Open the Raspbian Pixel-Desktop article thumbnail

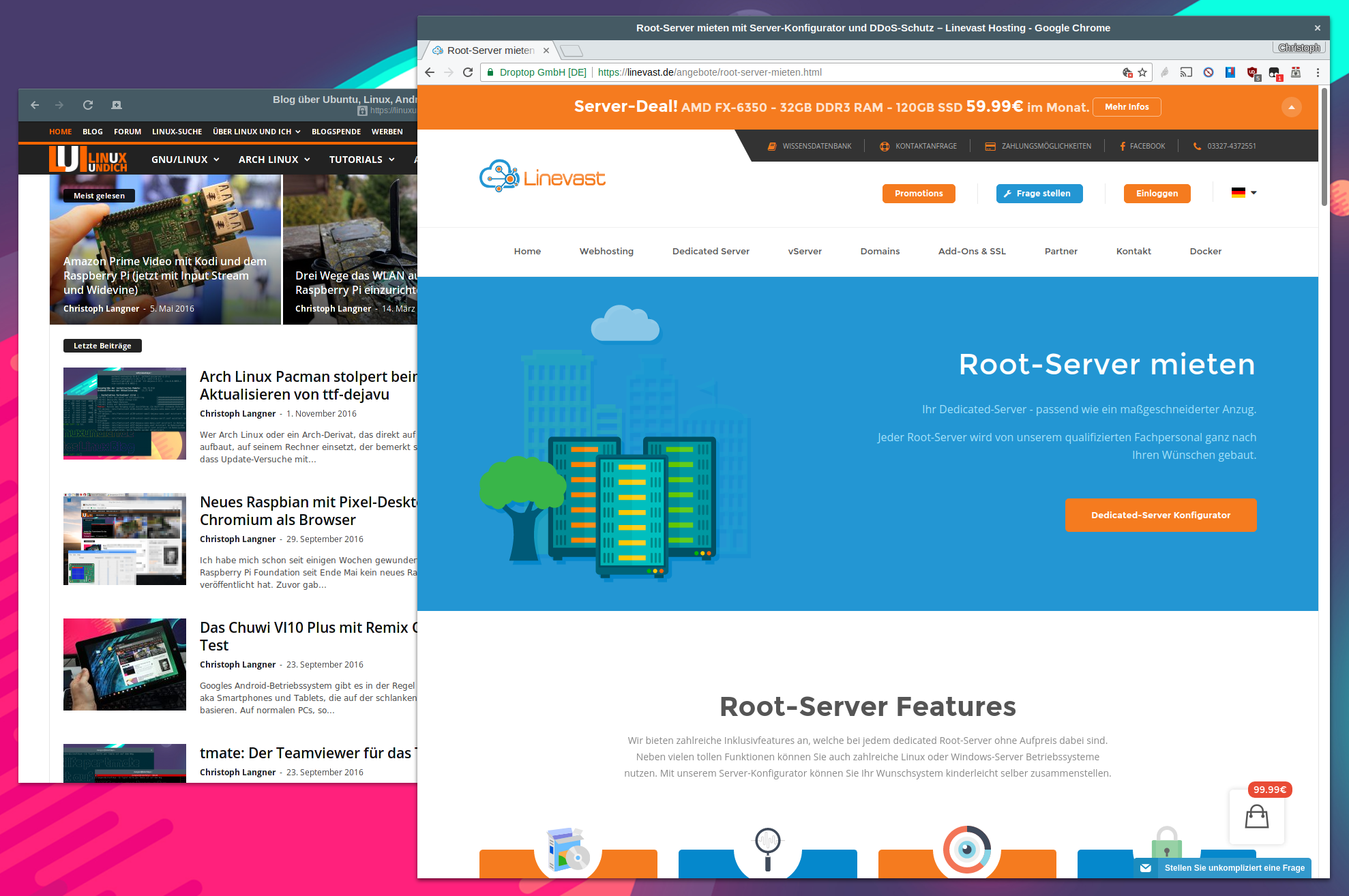[125, 539]
